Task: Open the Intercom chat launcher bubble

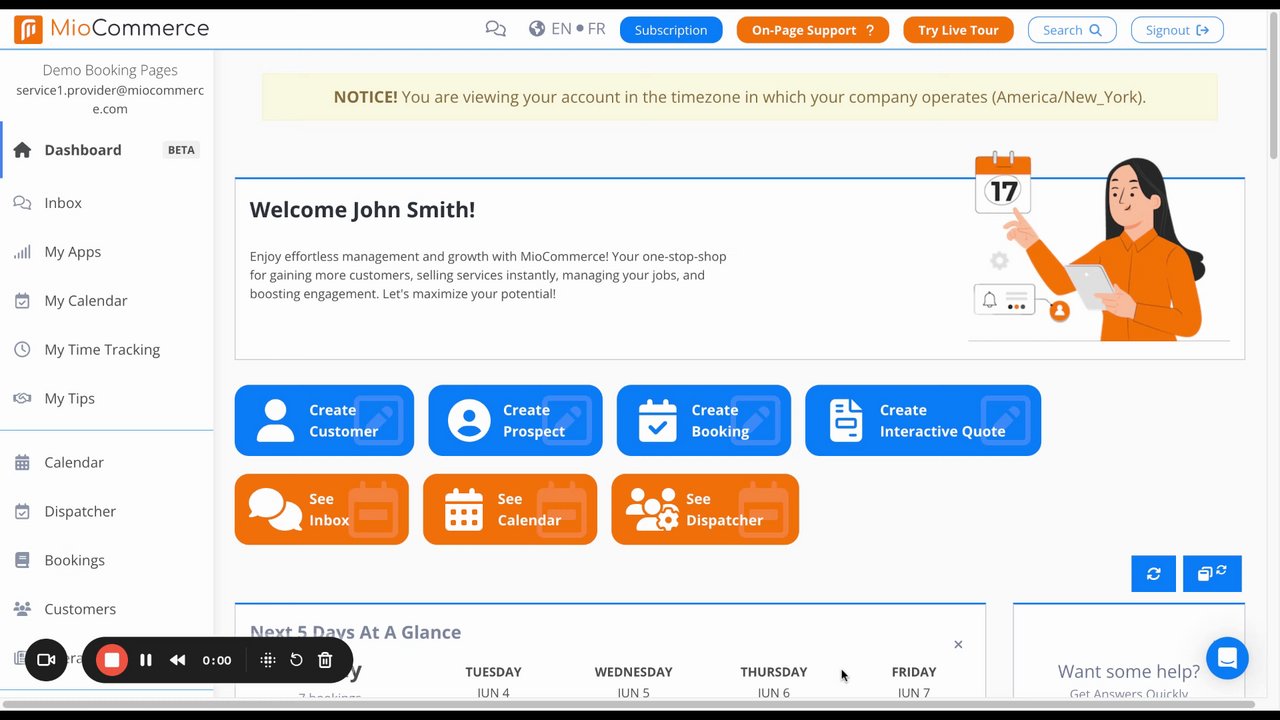Action: coord(1227,658)
